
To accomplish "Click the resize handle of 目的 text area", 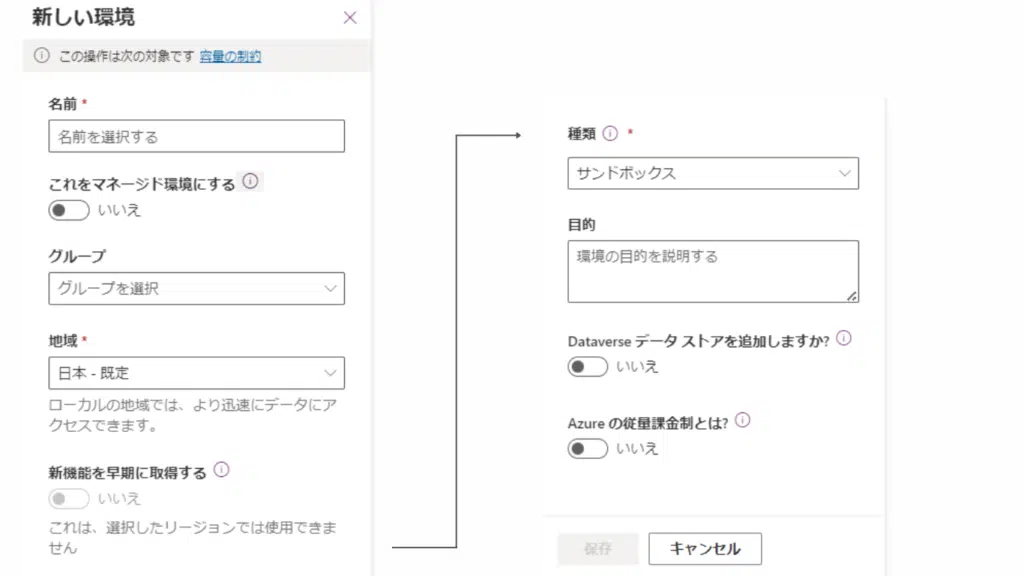I will pos(852,296).
